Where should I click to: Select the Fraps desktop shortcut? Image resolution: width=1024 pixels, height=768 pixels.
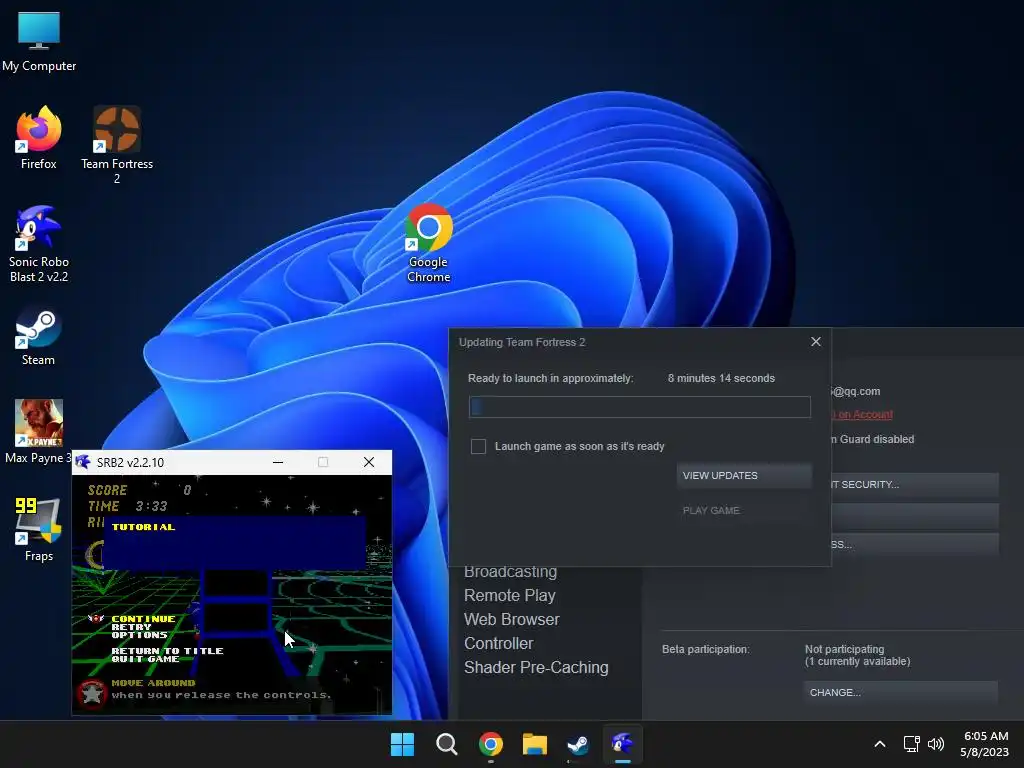point(39,530)
